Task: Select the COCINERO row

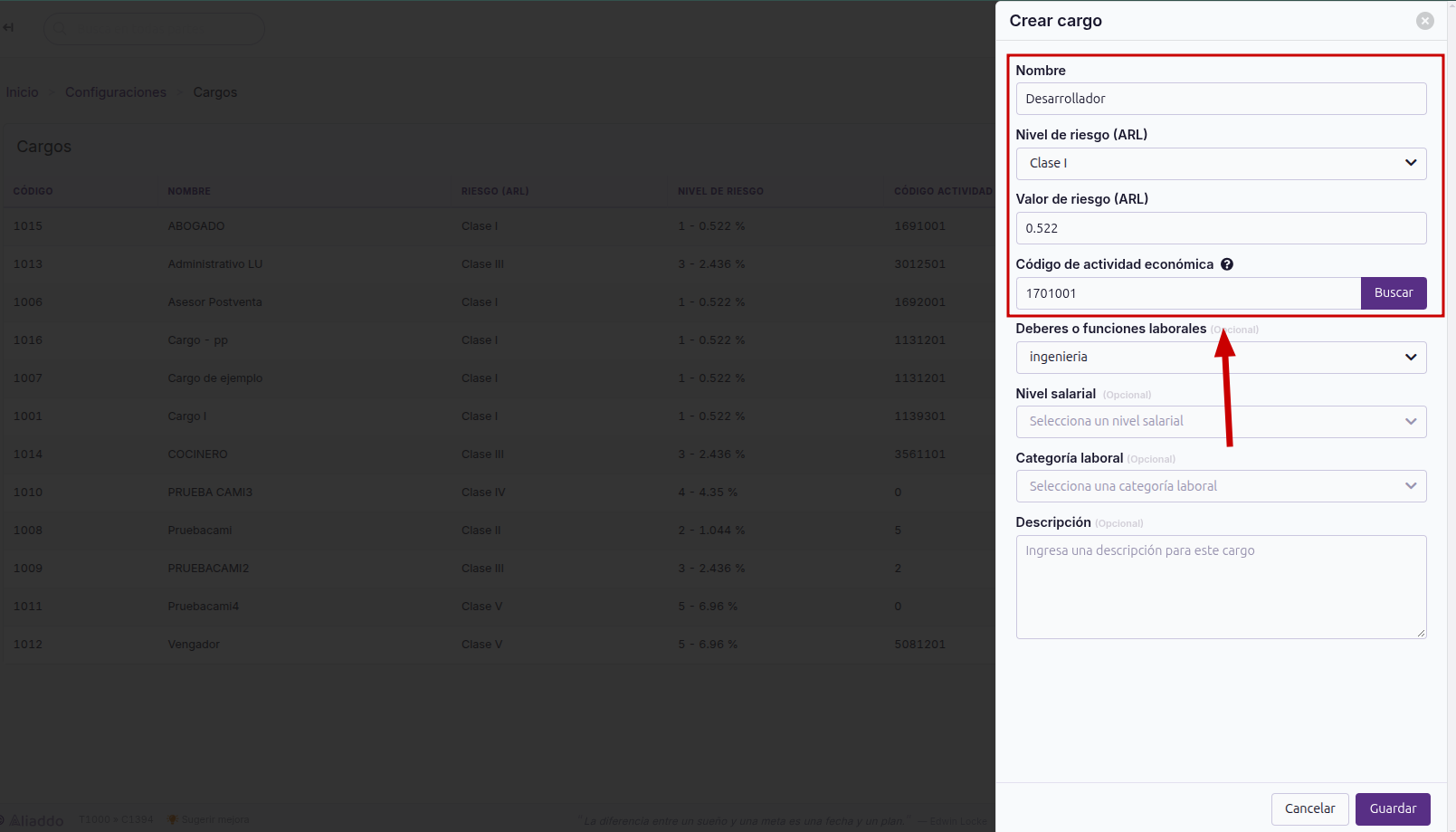Action: click(x=498, y=454)
